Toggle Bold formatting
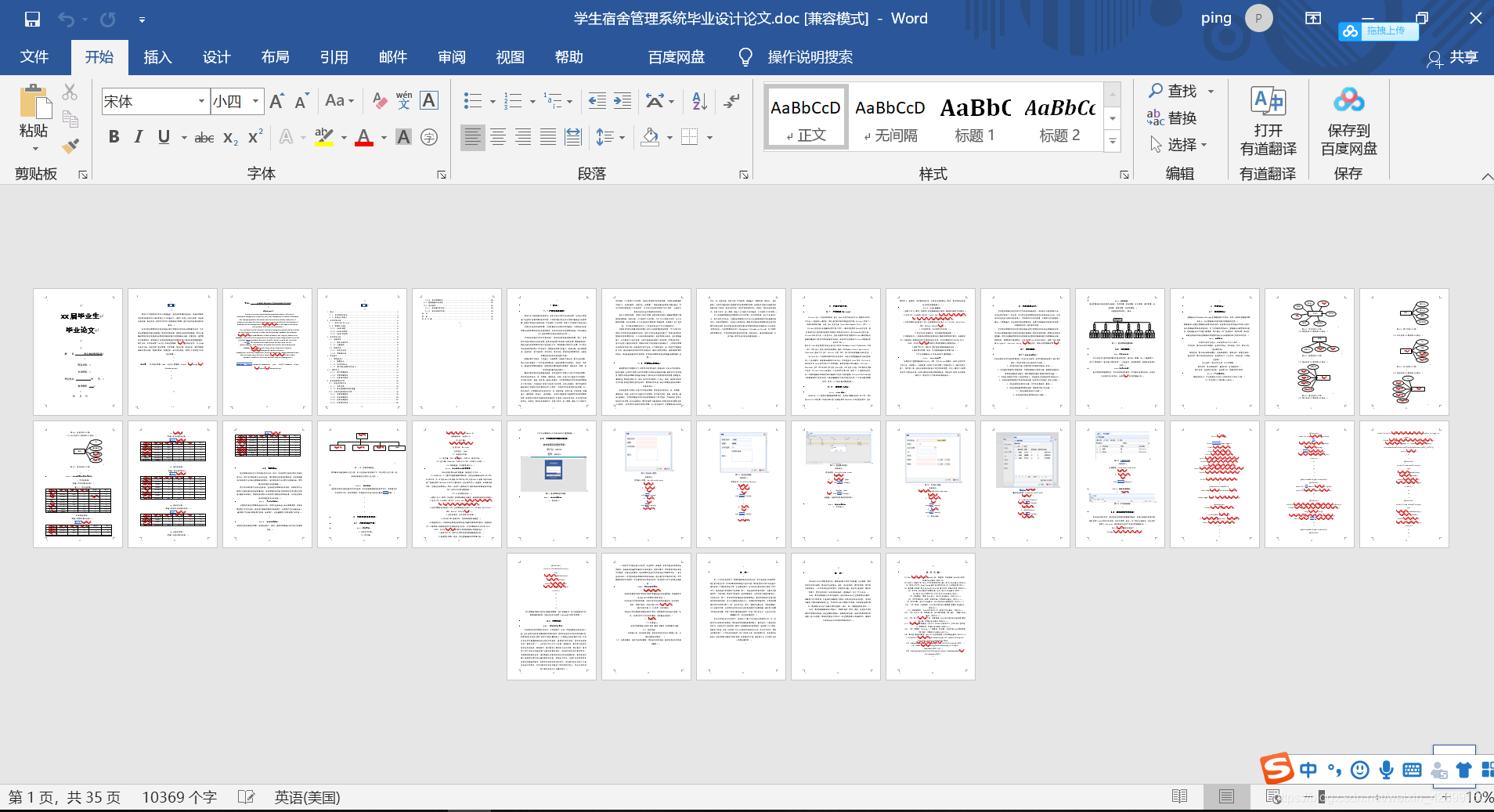Screen dimensions: 1494x812 coord(114,137)
